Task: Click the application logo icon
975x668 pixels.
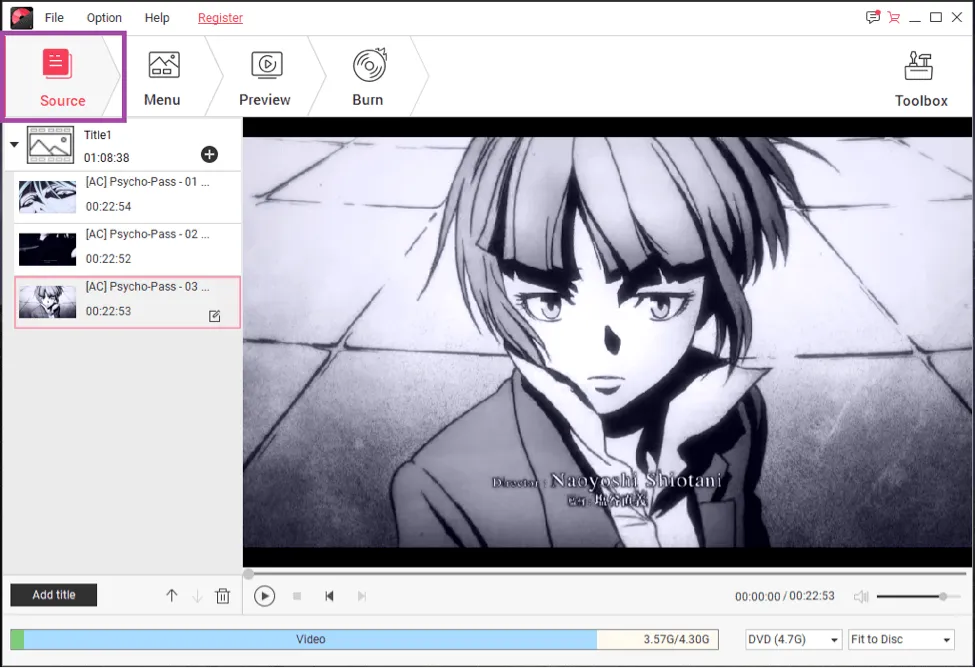Action: (22, 17)
